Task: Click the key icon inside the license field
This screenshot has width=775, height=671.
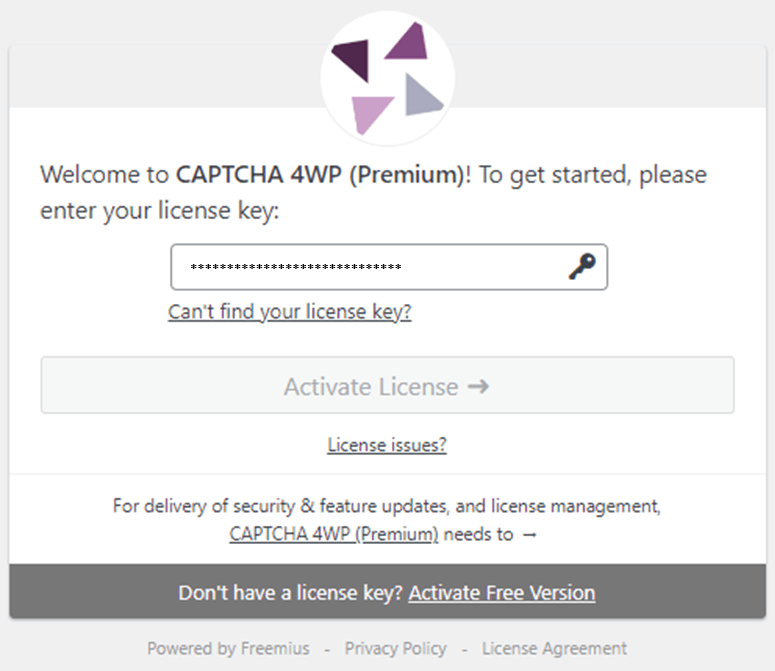Action: [582, 267]
